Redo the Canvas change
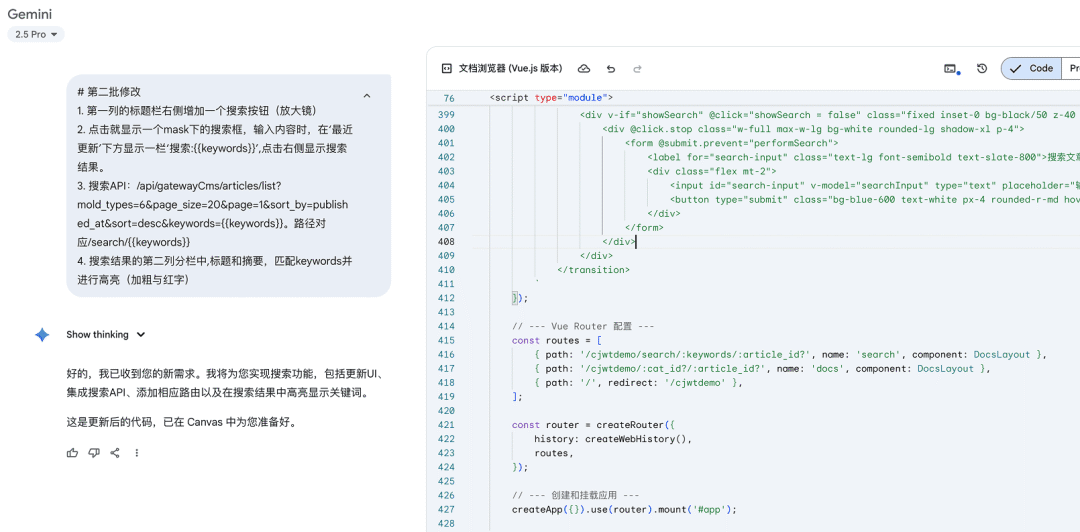The image size is (1080, 532). coord(637,69)
